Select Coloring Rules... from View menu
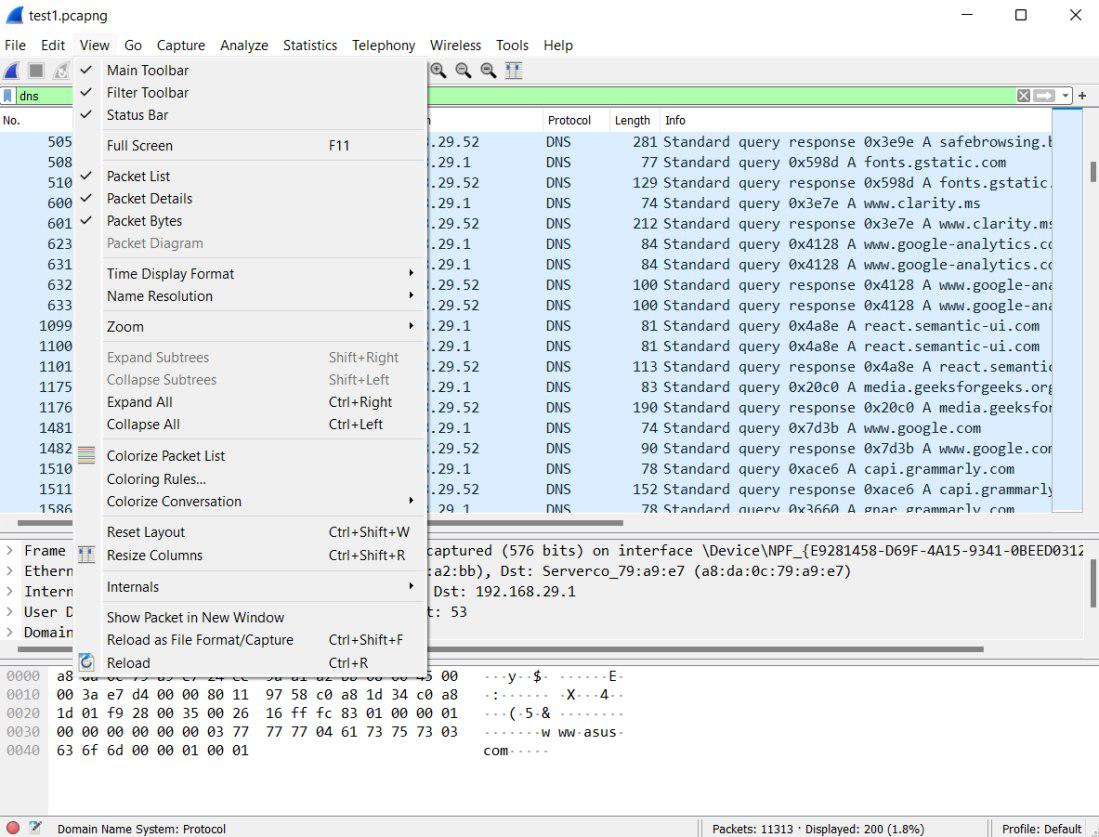Viewport: 1099px width, 837px height. 156,479
